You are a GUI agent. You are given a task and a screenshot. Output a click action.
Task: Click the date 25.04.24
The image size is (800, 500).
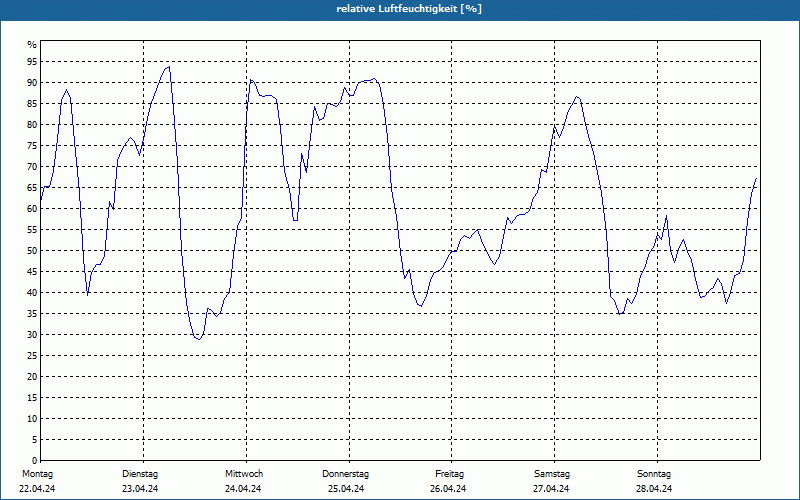[x=346, y=489]
